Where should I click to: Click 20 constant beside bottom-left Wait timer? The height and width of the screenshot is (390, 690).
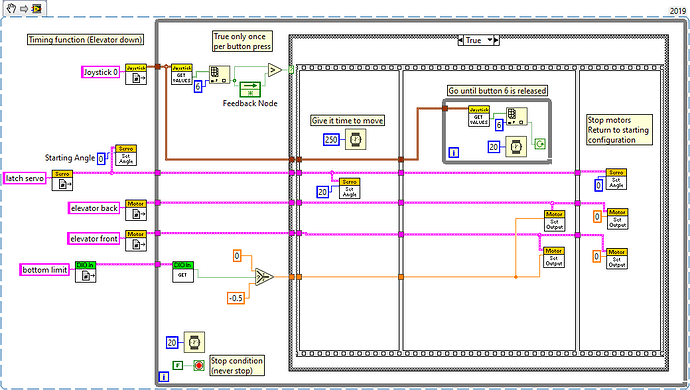(x=172, y=342)
